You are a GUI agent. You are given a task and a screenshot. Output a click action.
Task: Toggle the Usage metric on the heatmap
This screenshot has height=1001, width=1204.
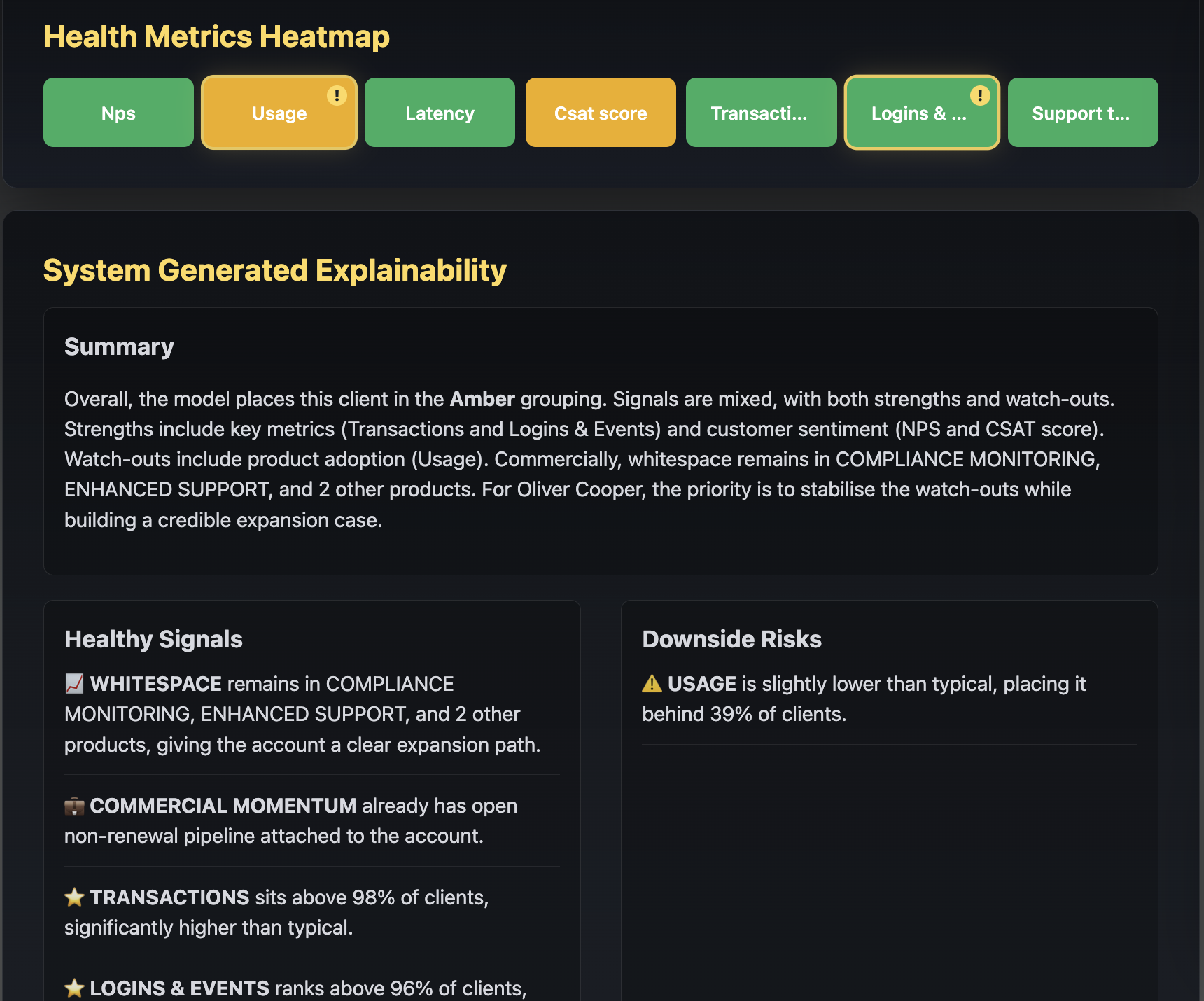tap(279, 113)
